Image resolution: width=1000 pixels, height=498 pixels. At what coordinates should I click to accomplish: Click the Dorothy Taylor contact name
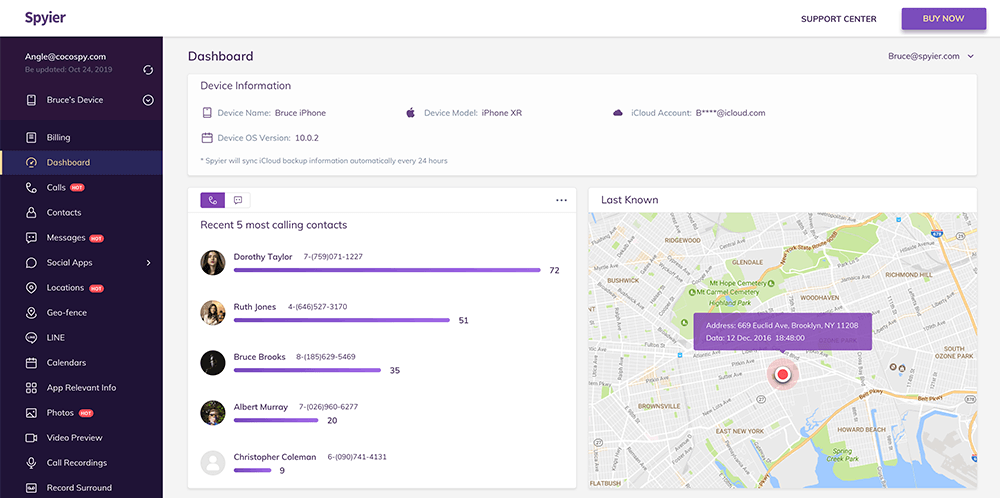pyautogui.click(x=263, y=257)
